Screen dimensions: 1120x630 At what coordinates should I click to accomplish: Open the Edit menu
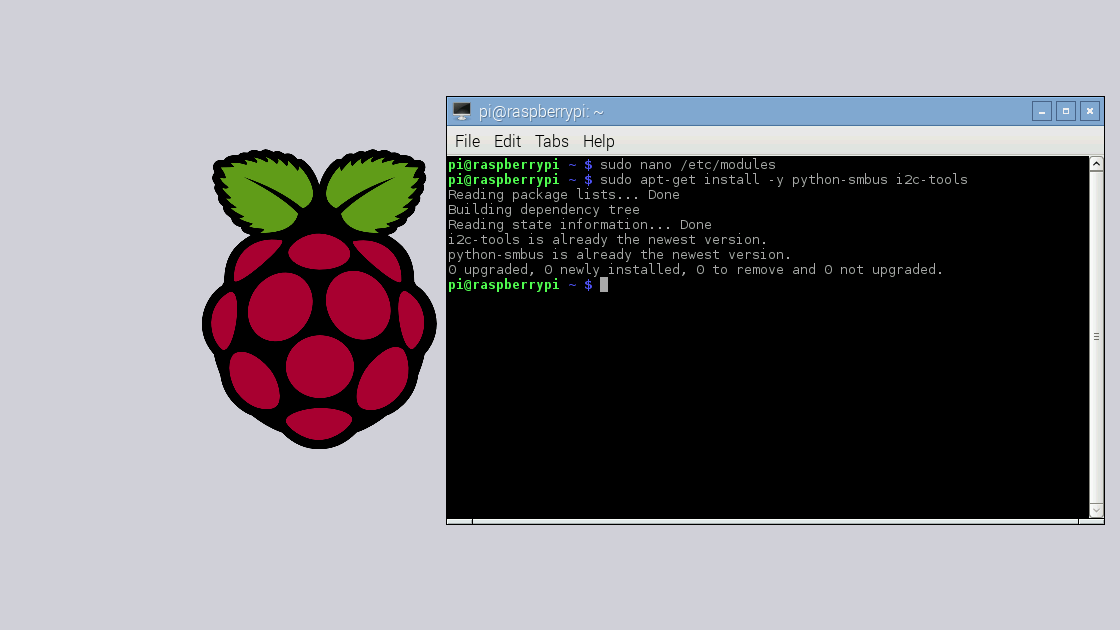pyautogui.click(x=507, y=141)
